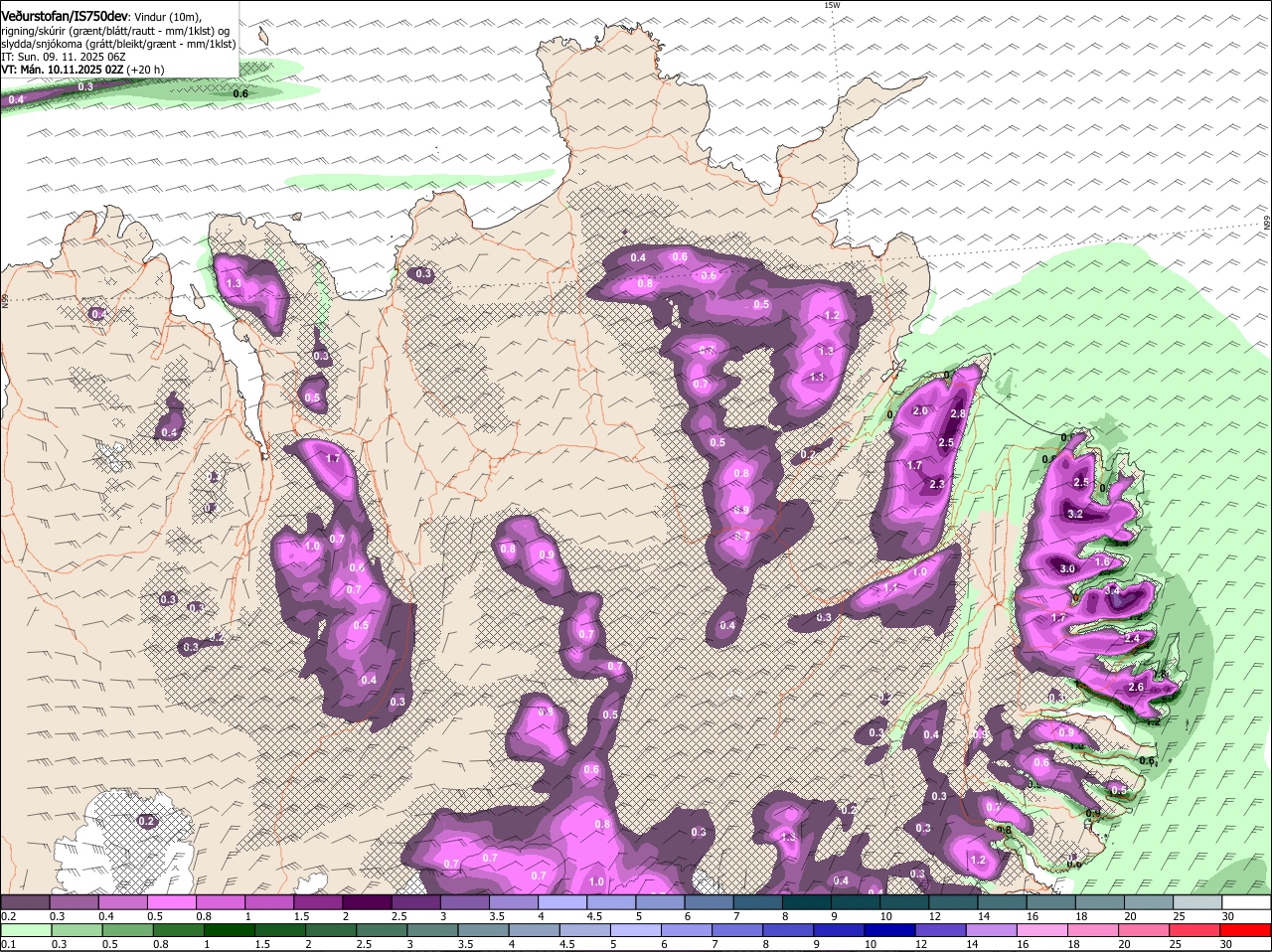Click the light pink rain swatch between 16 and 18
Screen dimensions: 1272x952
pos(1044,930)
